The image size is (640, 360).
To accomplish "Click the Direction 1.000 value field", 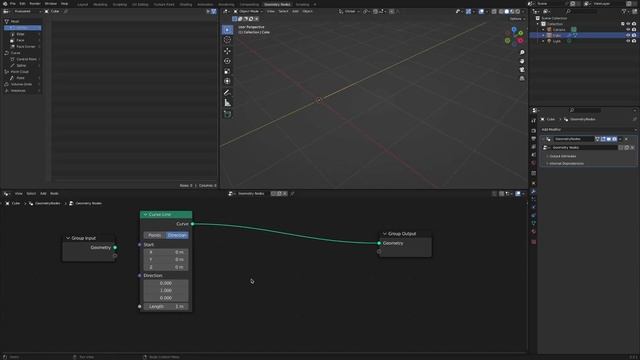I will (166, 291).
